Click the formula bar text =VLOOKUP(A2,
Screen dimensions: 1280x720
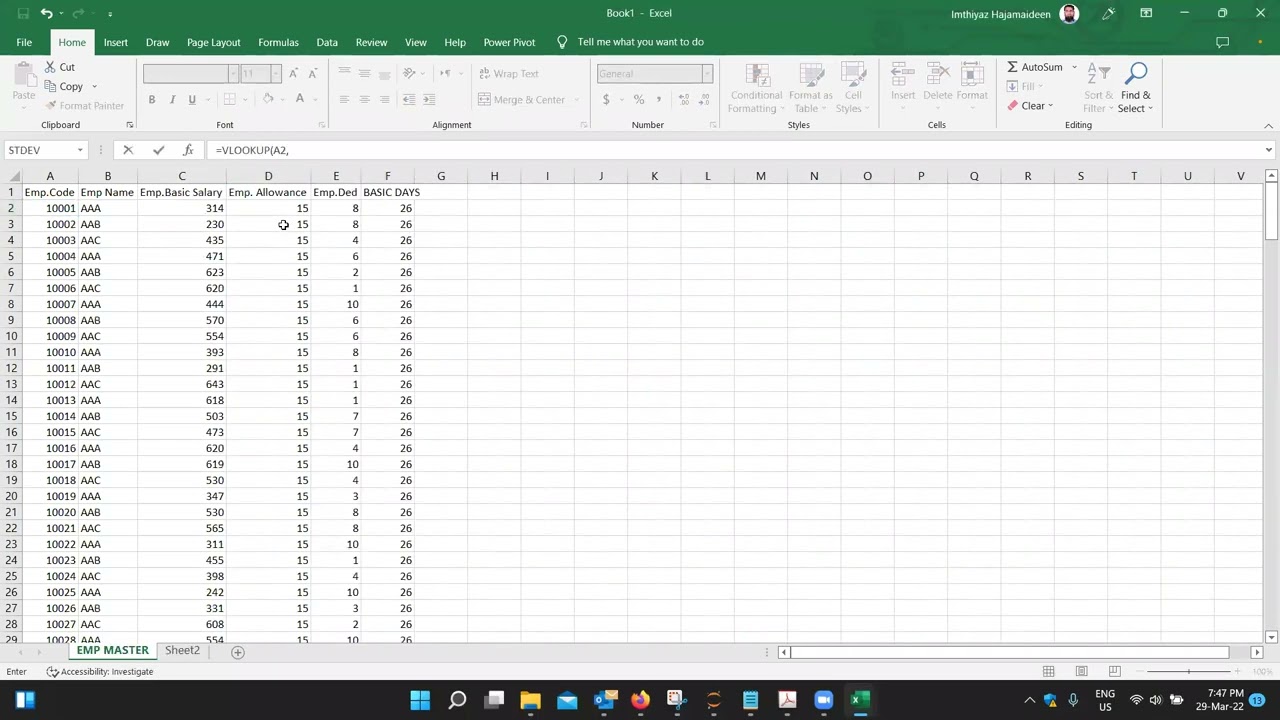252,150
